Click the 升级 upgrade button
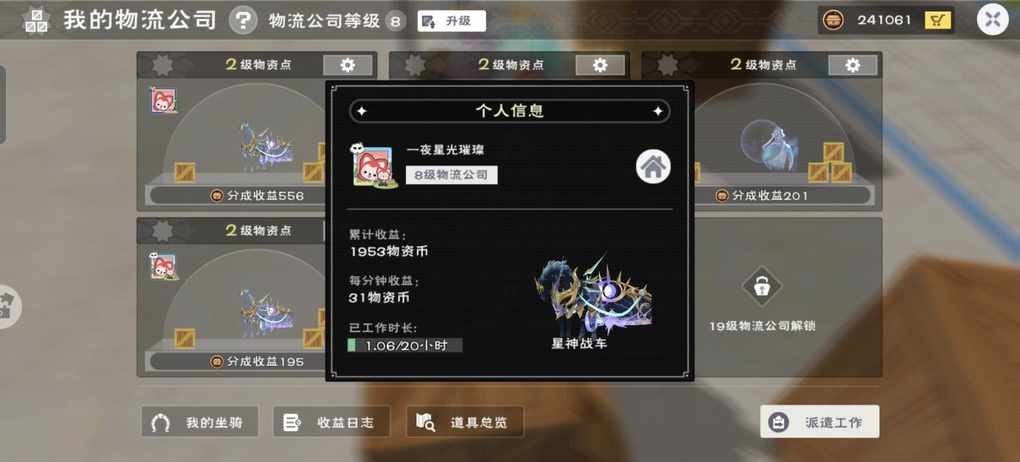 (451, 21)
